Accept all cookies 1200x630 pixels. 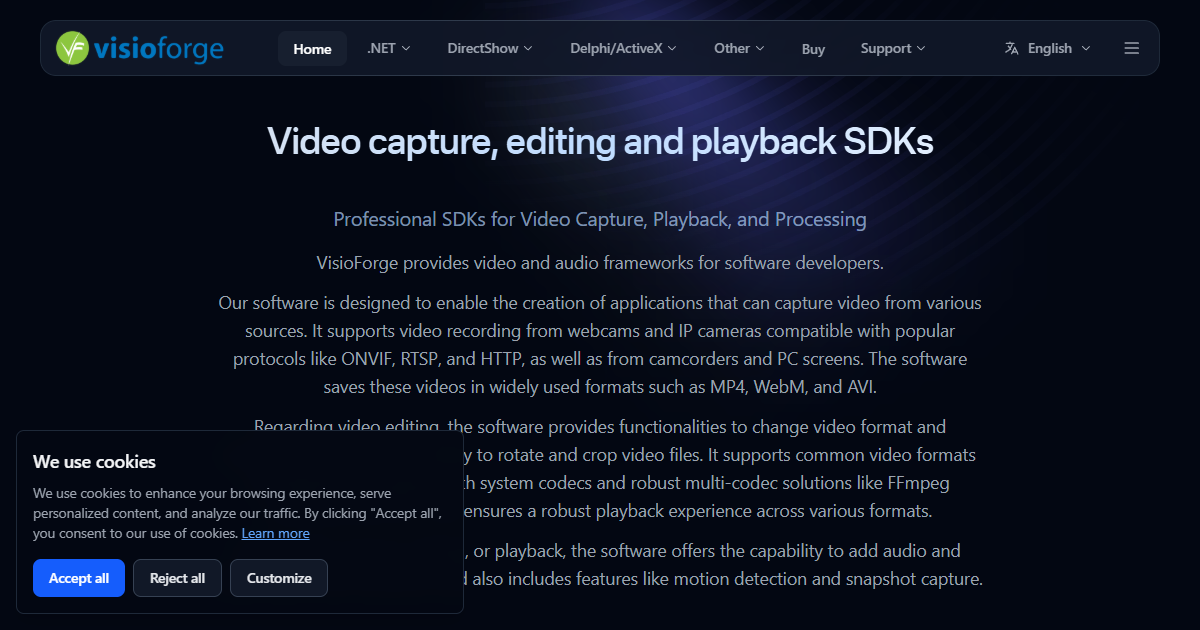click(x=79, y=578)
